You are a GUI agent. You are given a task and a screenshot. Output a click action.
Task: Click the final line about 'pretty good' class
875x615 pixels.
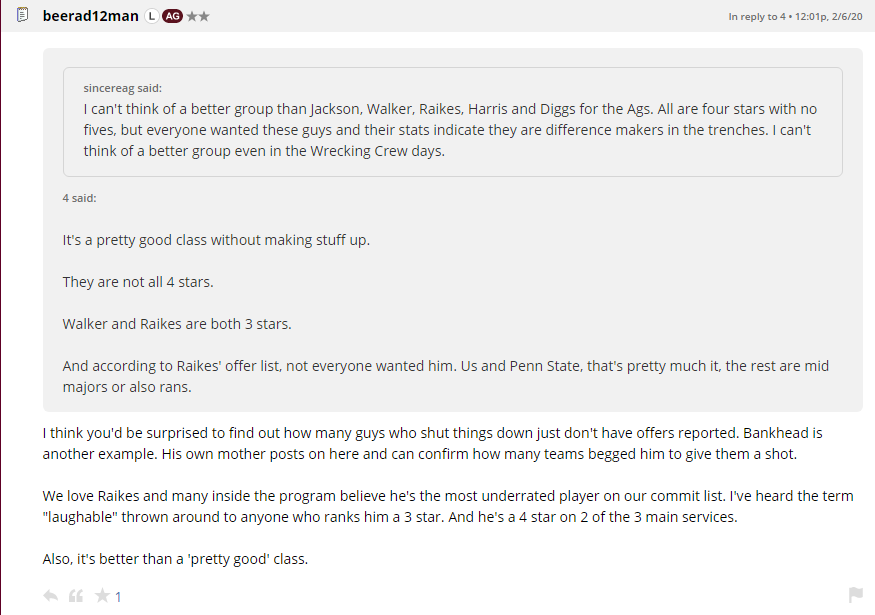click(x=175, y=559)
